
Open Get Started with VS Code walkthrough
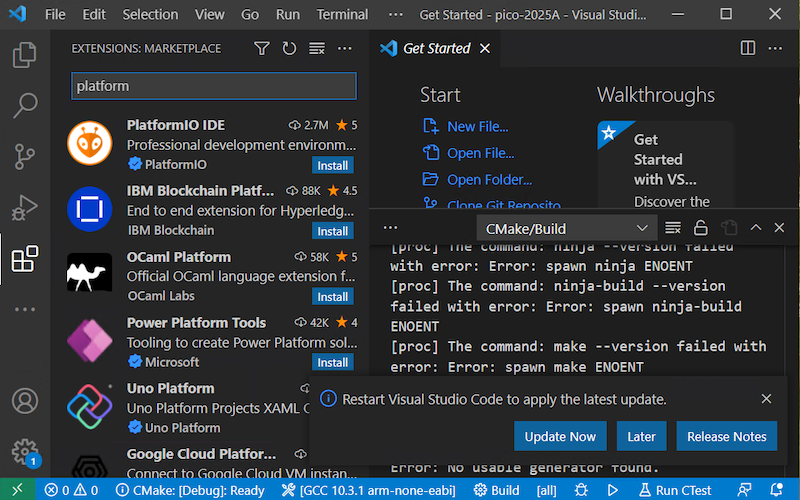point(665,164)
